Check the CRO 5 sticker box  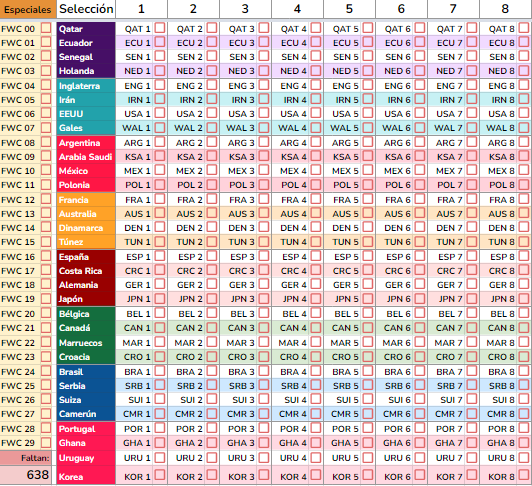point(368,356)
